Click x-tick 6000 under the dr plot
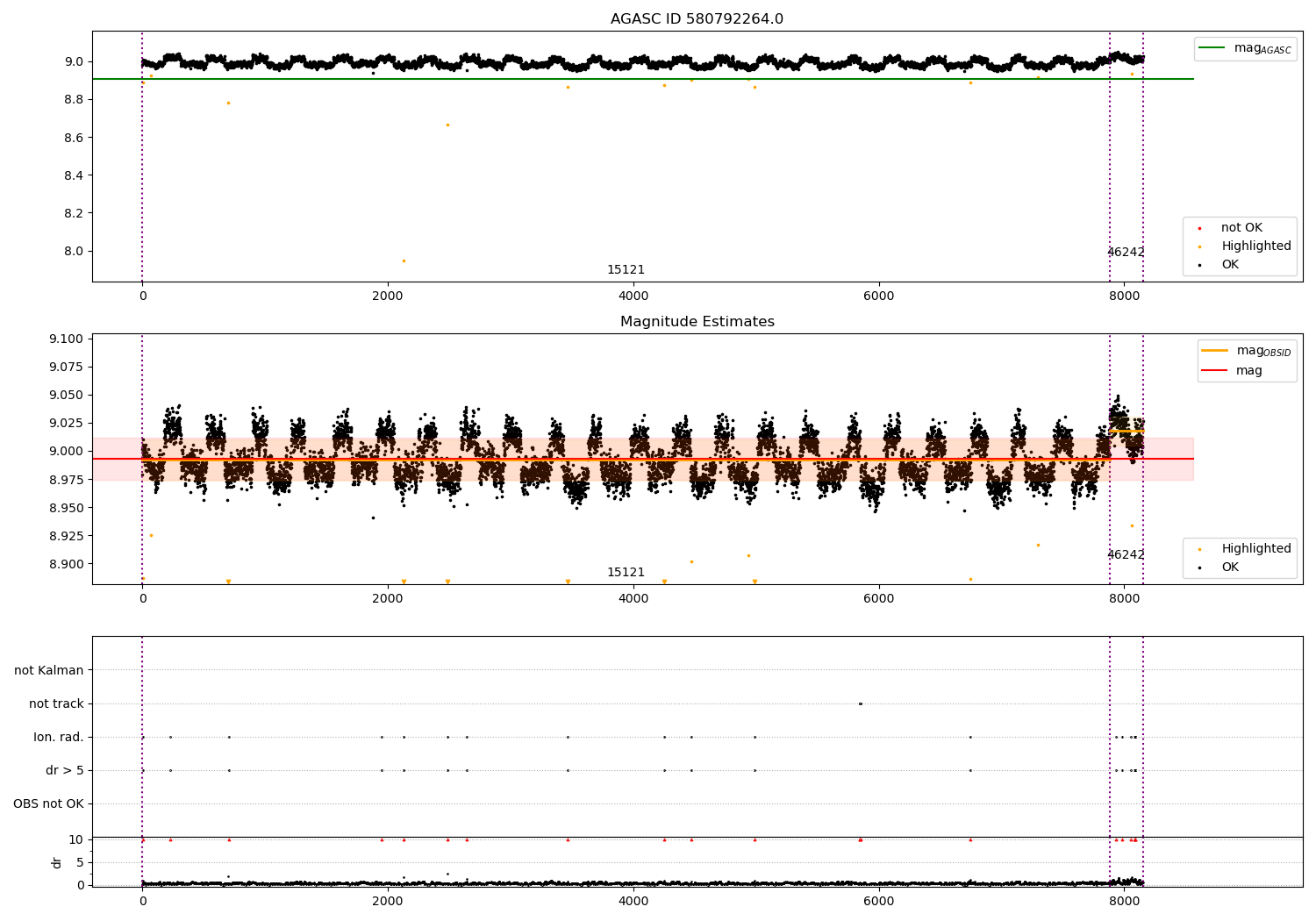The height and width of the screenshot is (921, 1316). point(878,902)
